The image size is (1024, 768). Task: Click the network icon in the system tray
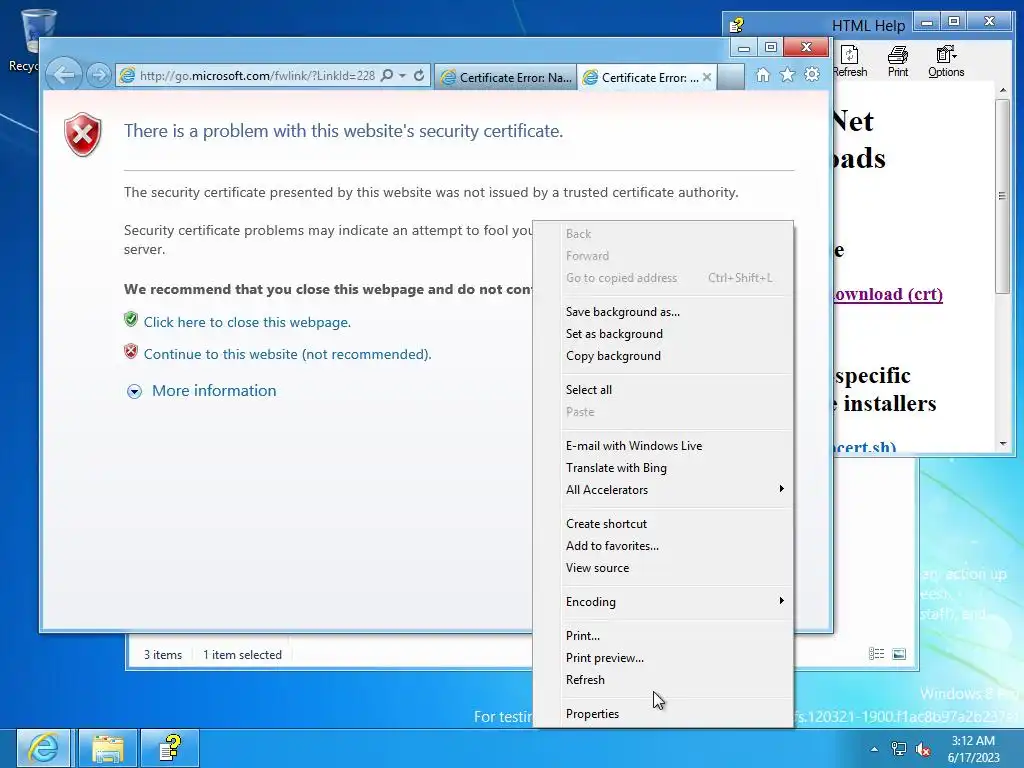click(x=899, y=749)
